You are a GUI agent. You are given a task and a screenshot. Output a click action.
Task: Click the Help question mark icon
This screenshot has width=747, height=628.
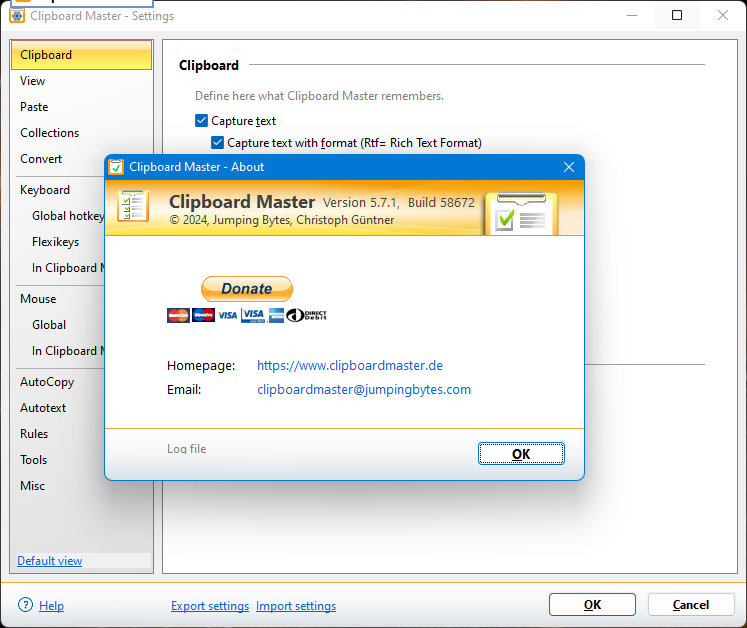pyautogui.click(x=25, y=605)
